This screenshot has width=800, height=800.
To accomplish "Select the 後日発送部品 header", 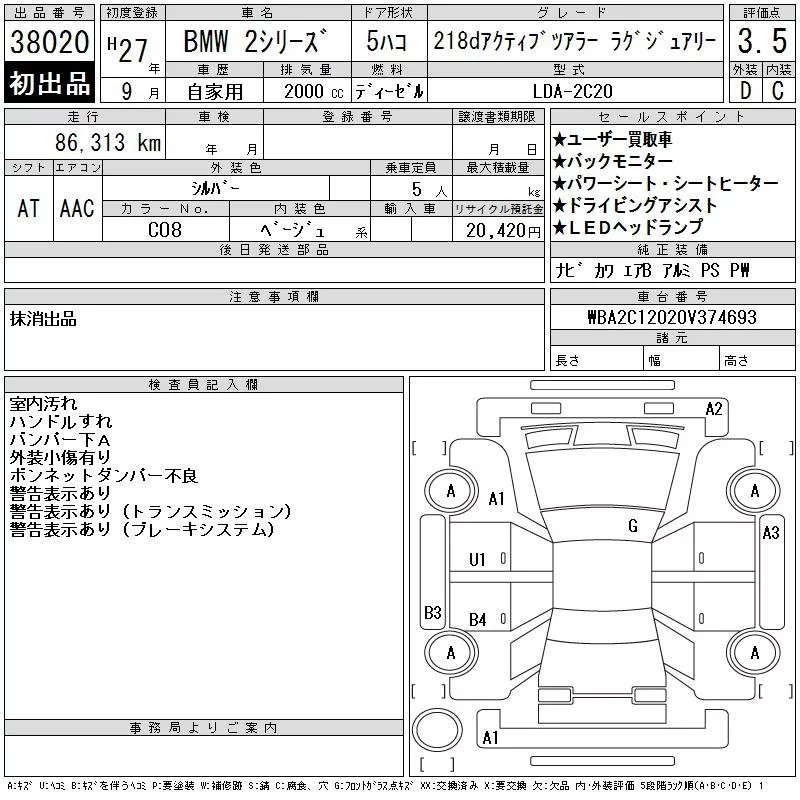I will point(274,249).
